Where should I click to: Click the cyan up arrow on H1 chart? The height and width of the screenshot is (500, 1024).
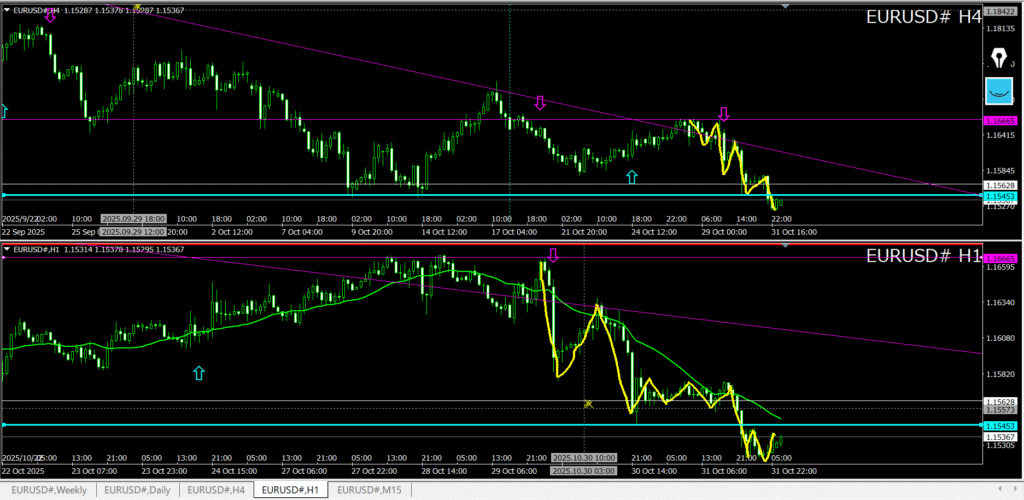point(198,373)
